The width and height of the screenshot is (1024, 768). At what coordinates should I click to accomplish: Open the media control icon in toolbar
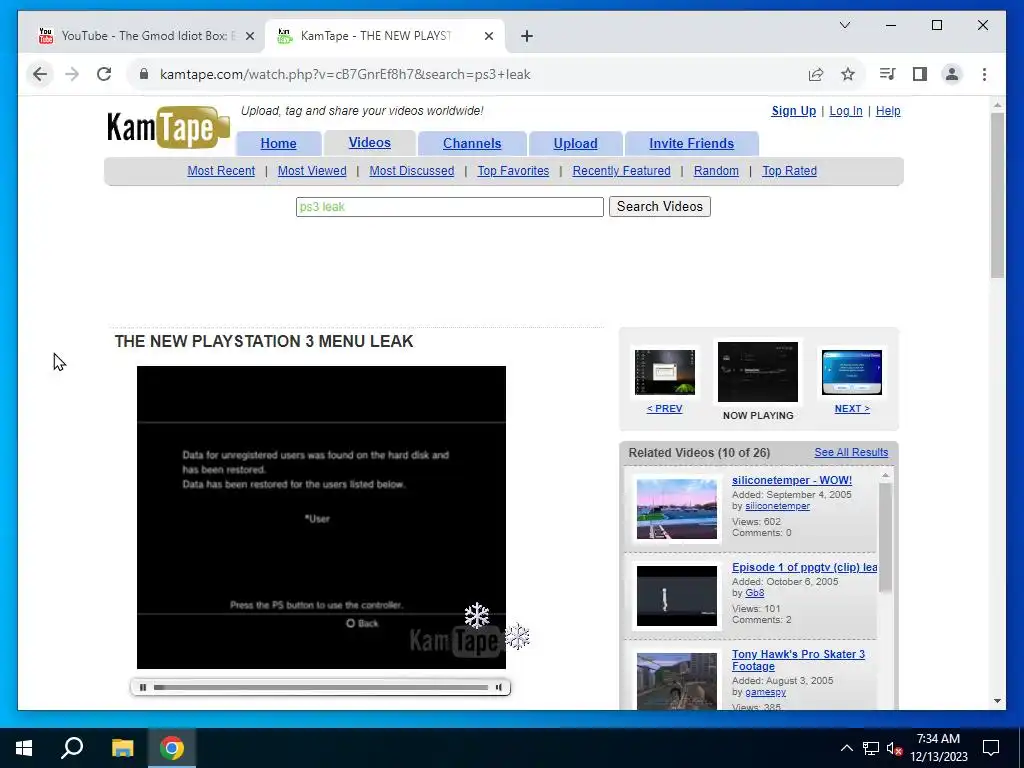887,74
